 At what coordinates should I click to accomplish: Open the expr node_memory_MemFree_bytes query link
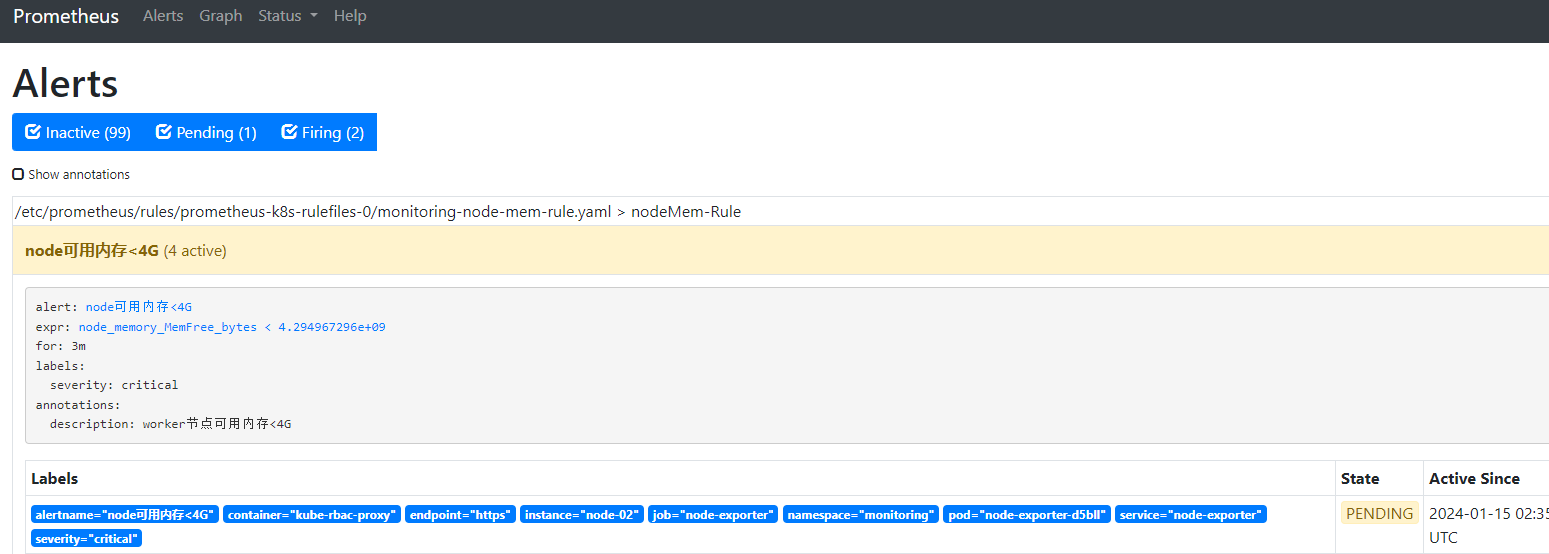pyautogui.click(x=232, y=327)
